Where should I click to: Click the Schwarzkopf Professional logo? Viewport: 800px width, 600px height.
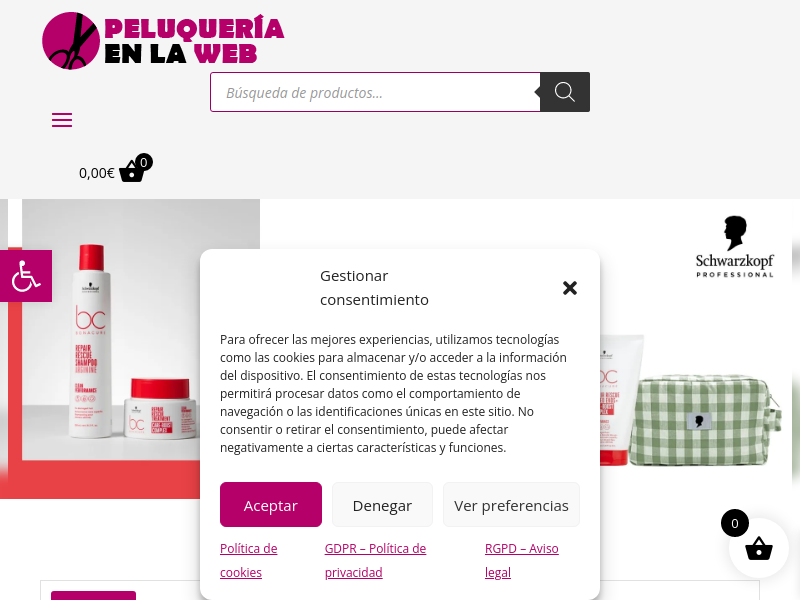click(735, 247)
